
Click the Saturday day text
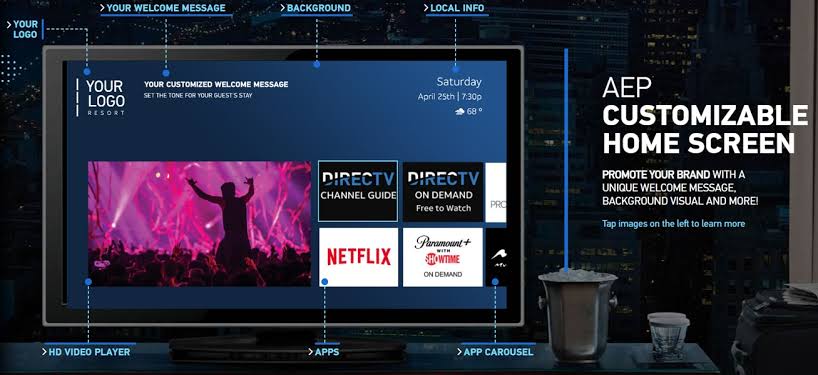(459, 82)
